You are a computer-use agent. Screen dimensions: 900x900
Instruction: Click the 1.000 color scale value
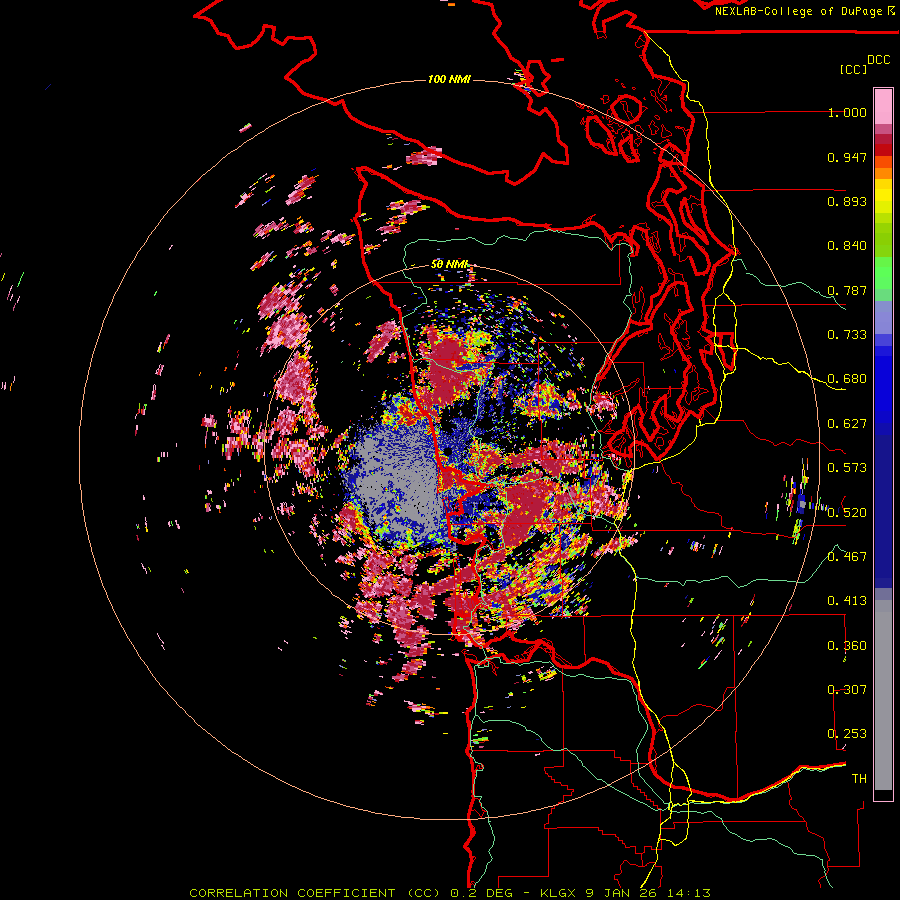click(847, 112)
